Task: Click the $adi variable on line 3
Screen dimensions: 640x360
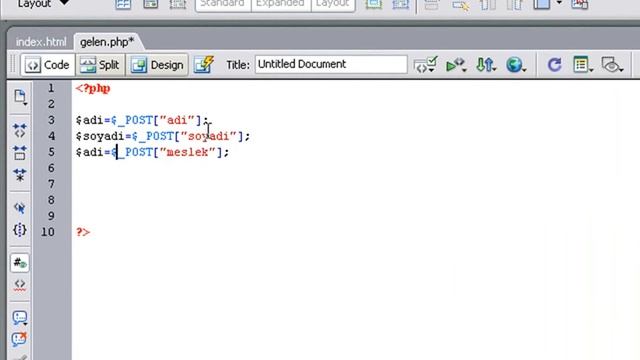Action: click(89, 120)
